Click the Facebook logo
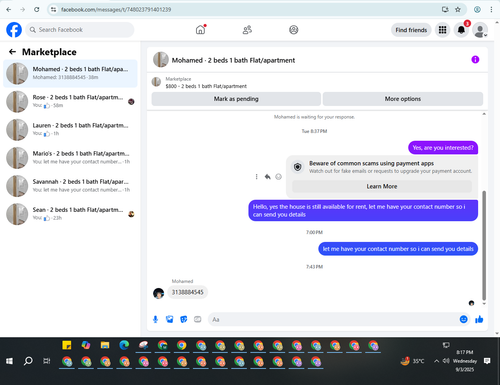This screenshot has height=385, width=500. 14,30
